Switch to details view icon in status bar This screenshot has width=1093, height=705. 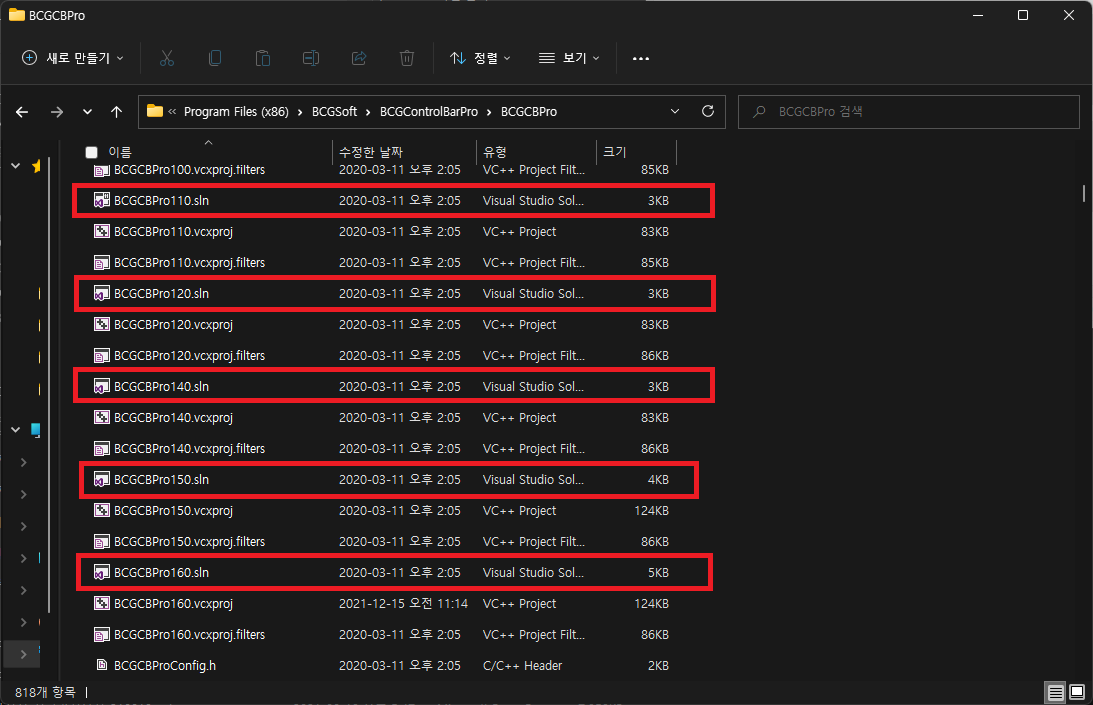(x=1055, y=692)
